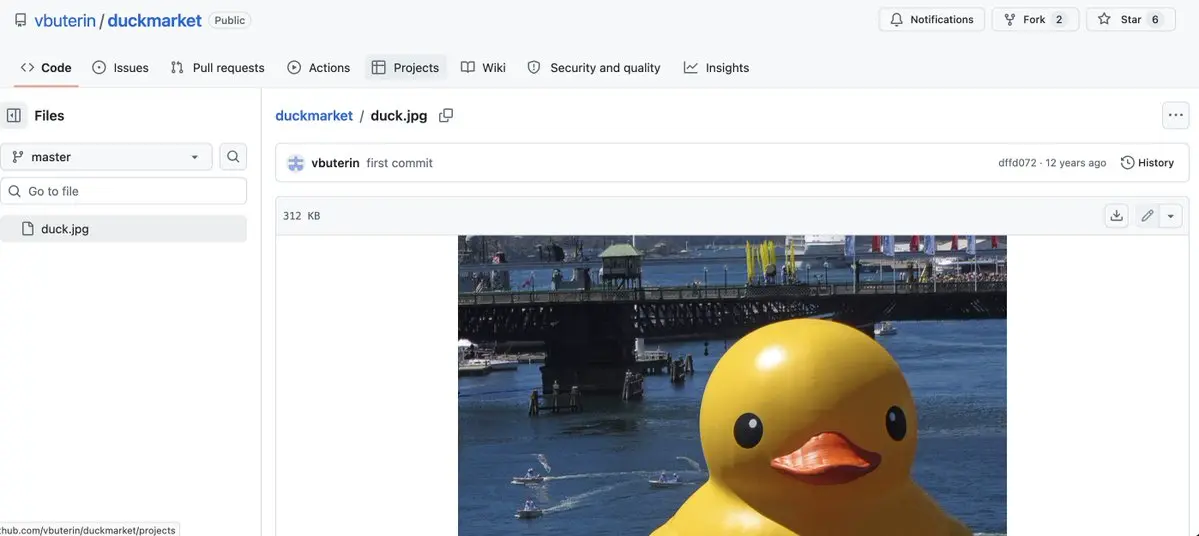
Task: Open the 'first commit' message link
Action: (x=399, y=163)
